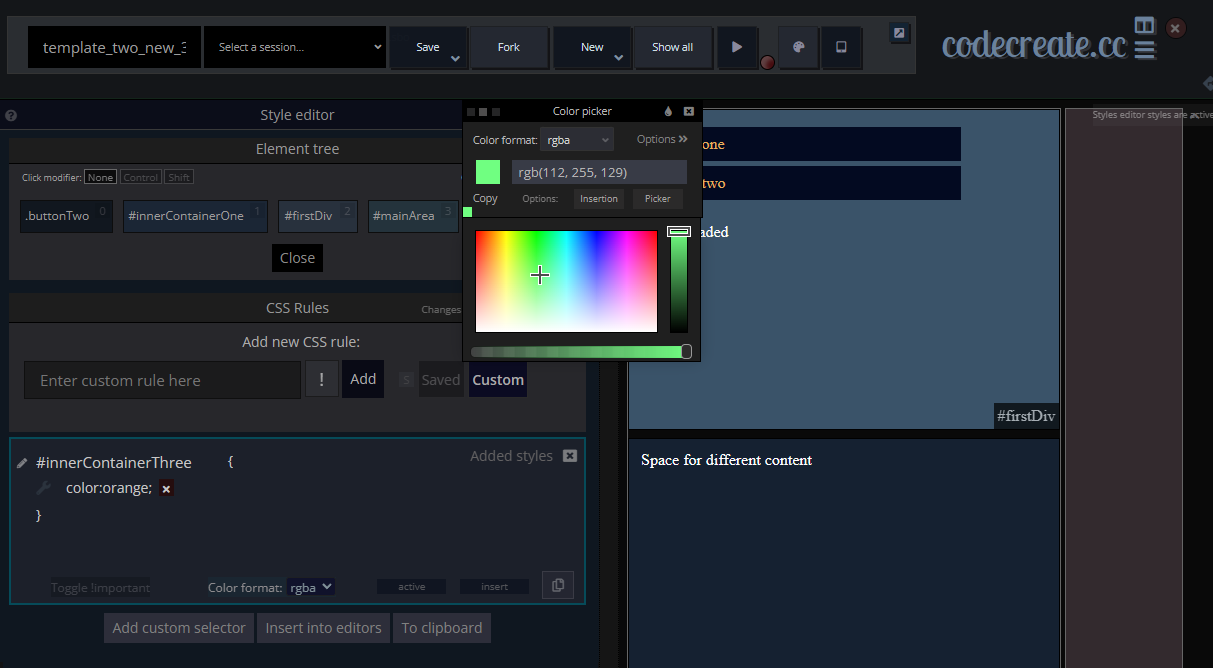Click the red record indicator dot
Viewport: 1213px width, 668px height.
767,62
